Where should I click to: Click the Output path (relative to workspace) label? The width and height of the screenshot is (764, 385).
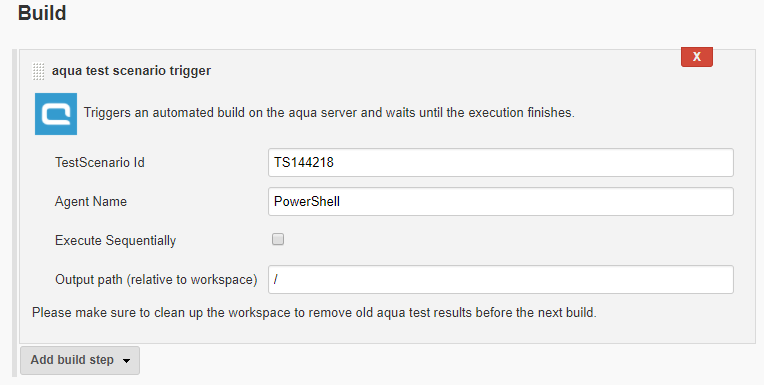point(156,280)
